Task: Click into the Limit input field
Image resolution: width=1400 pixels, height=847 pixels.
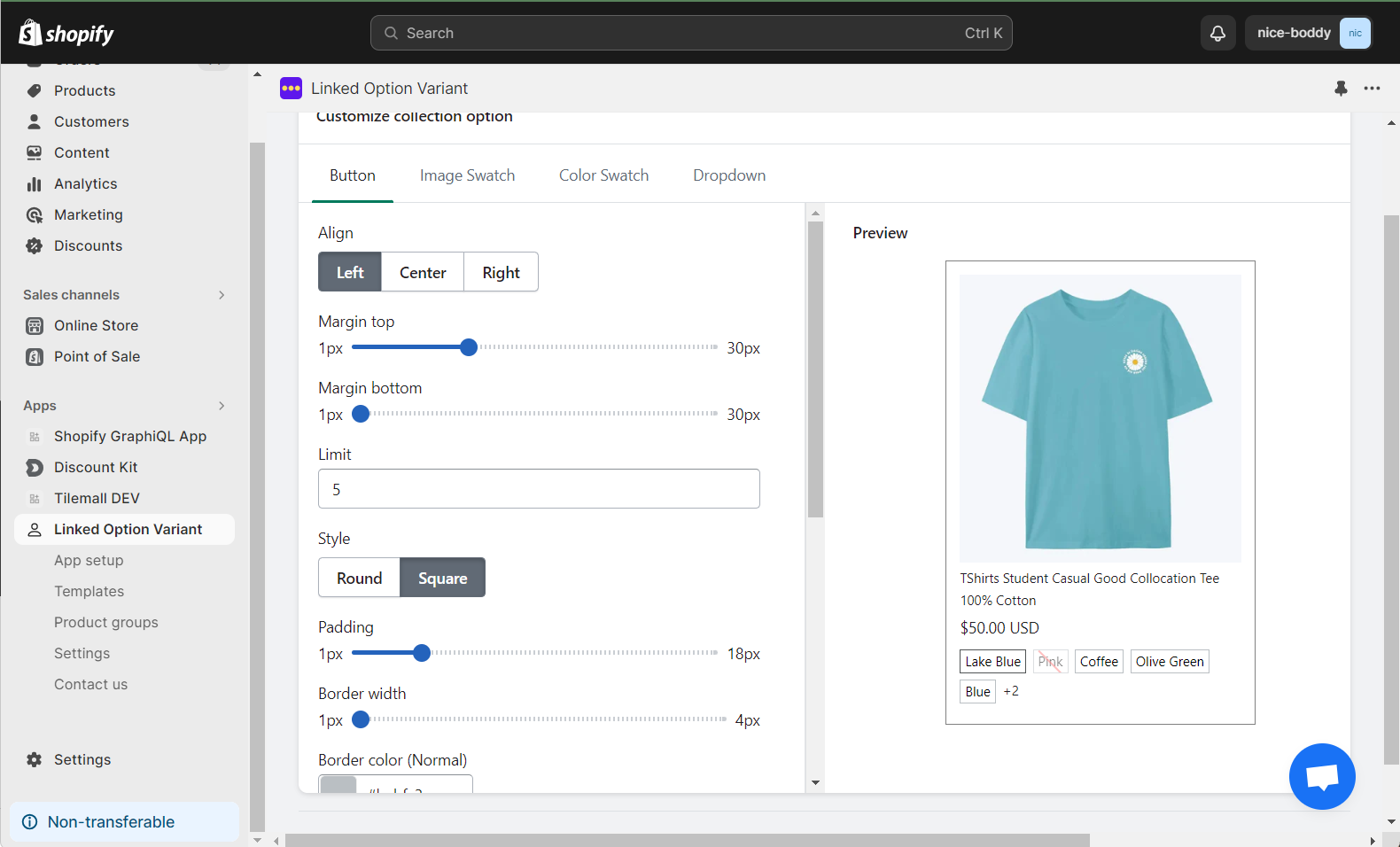Action: (539, 489)
